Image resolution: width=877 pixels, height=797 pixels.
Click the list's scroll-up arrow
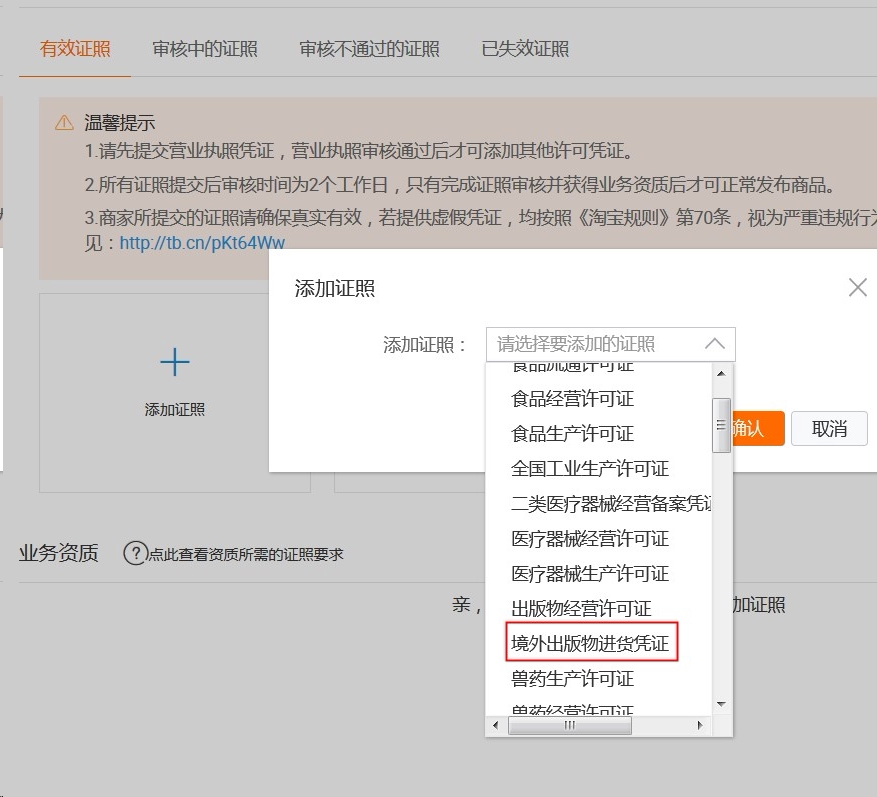click(x=721, y=374)
